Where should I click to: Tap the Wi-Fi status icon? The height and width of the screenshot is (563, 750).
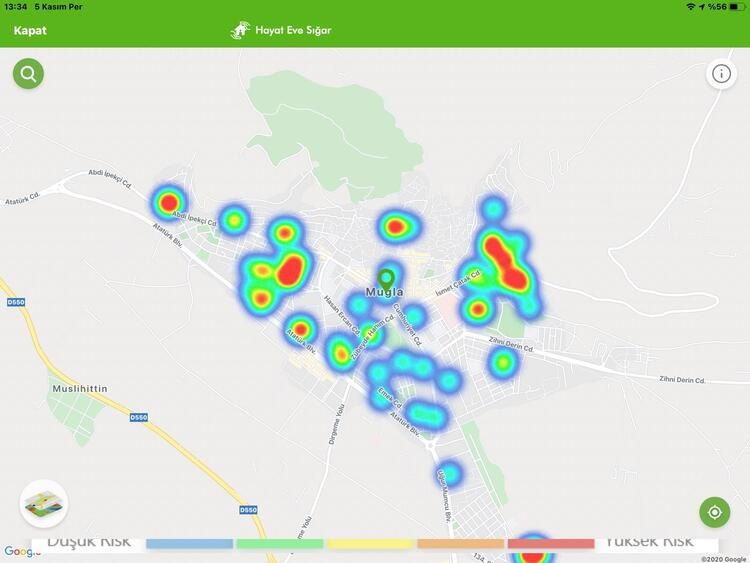pos(690,7)
